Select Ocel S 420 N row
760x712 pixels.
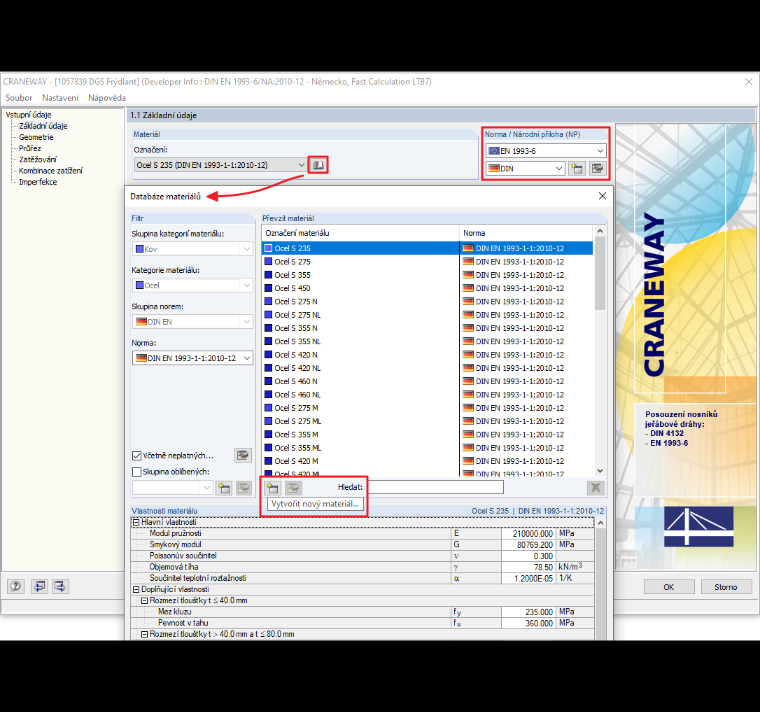pyautogui.click(x=428, y=355)
